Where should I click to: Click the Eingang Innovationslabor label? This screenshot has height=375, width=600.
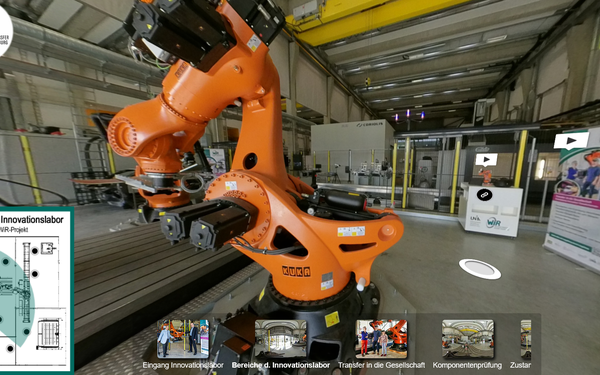[x=183, y=365]
